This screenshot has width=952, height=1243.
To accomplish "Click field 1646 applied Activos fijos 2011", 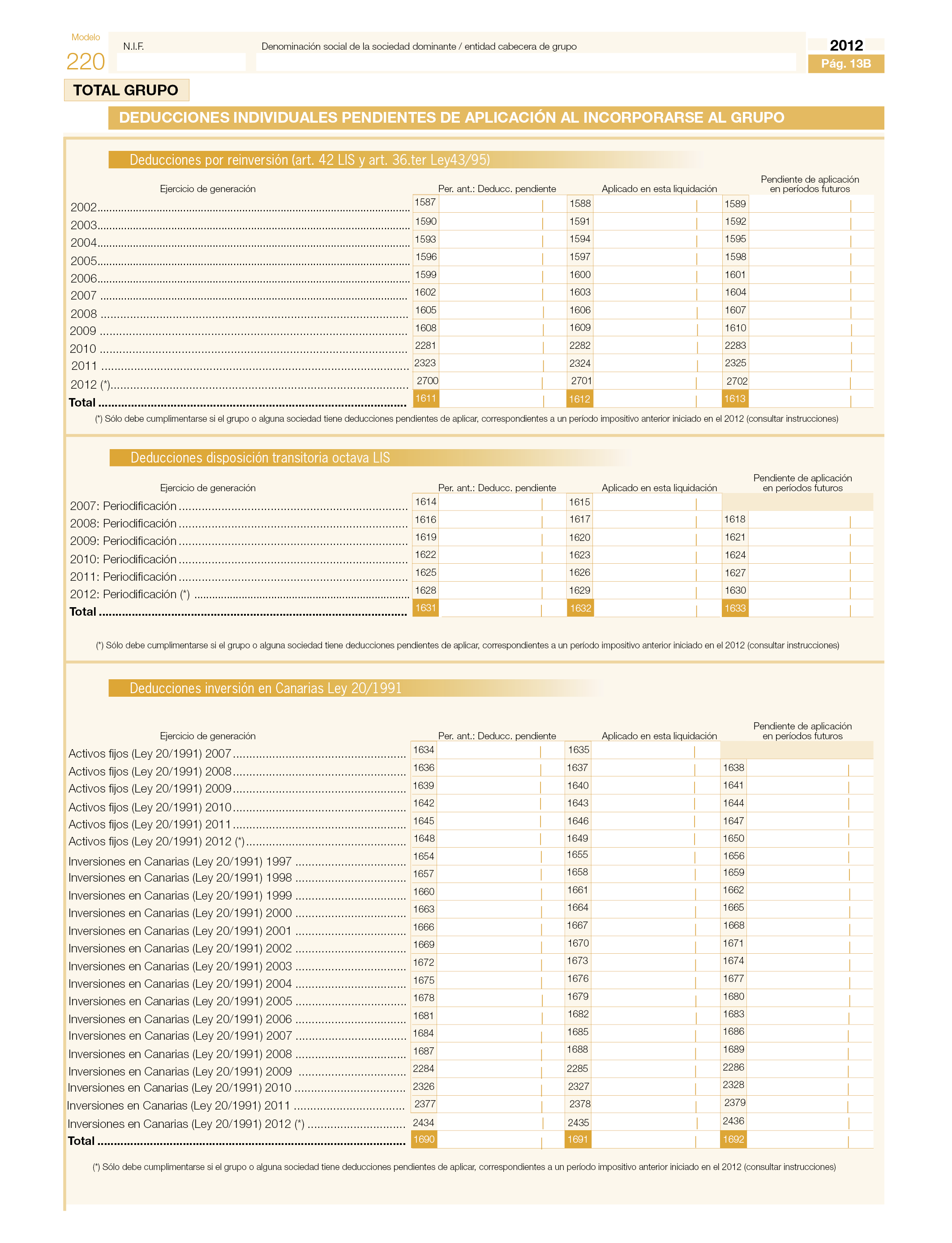I will point(656,821).
